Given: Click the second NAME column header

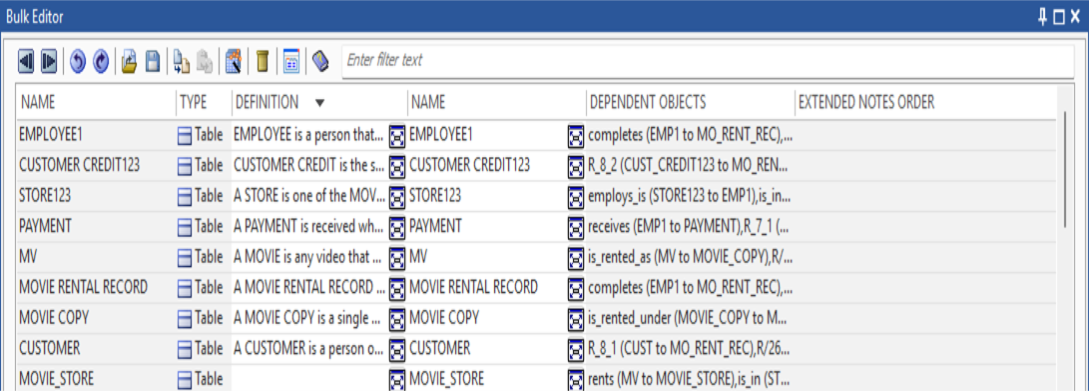Looking at the screenshot, I should (x=428, y=102).
